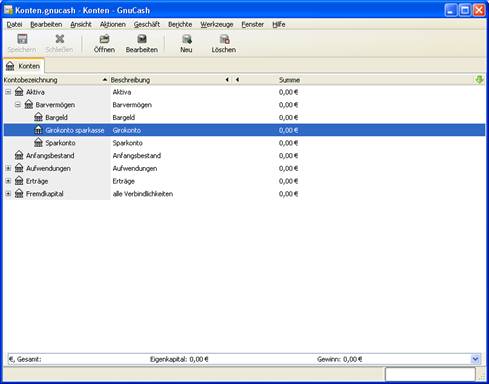
Task: Expand the Aufwendungen account
Action: (x=8, y=168)
